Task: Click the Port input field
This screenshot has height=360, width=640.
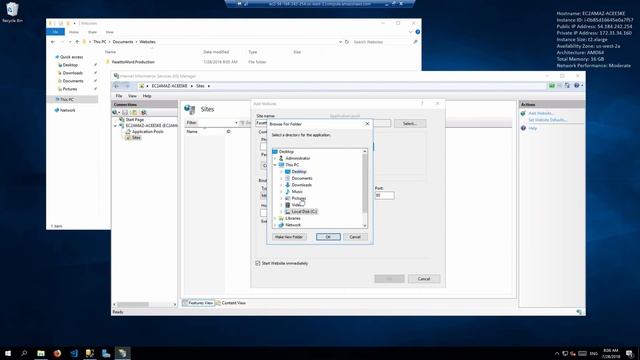Action: coord(384,196)
